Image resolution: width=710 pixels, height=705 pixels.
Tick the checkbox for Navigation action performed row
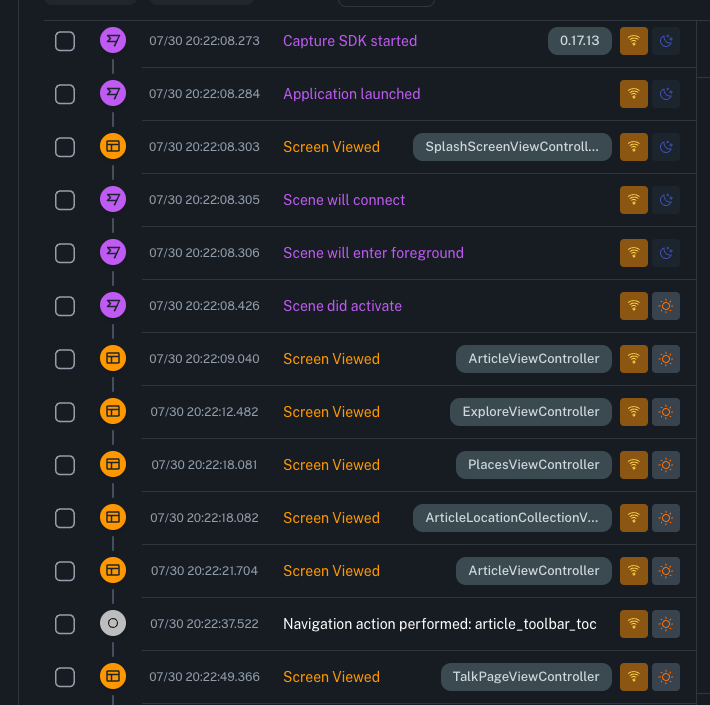pyautogui.click(x=65, y=624)
